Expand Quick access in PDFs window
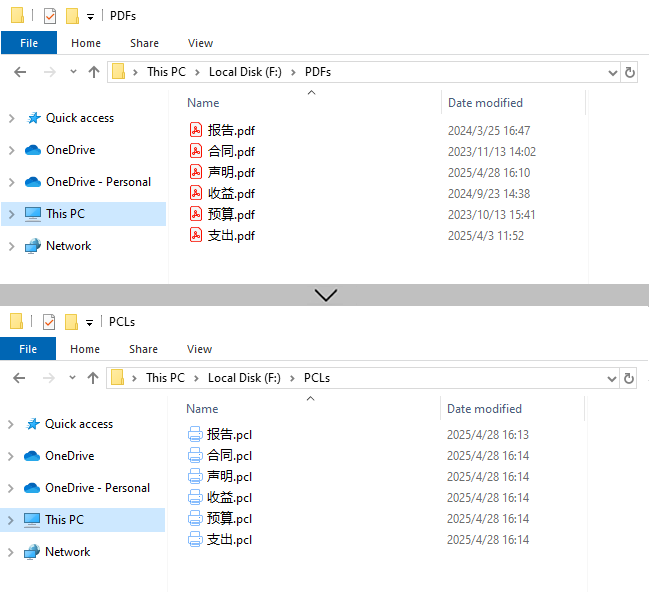Viewport: 649px width, 592px height. point(12,118)
